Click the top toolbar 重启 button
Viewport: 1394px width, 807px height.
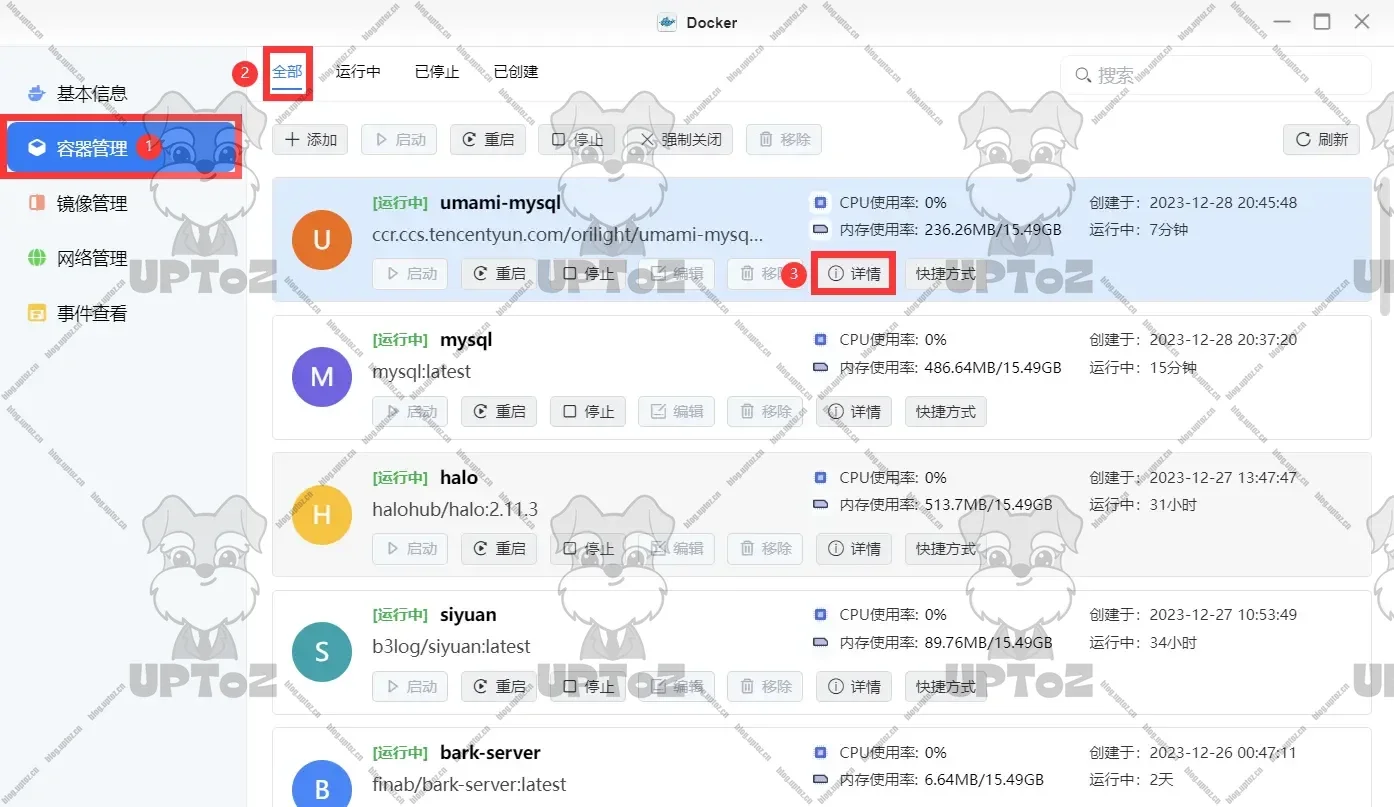(488, 140)
